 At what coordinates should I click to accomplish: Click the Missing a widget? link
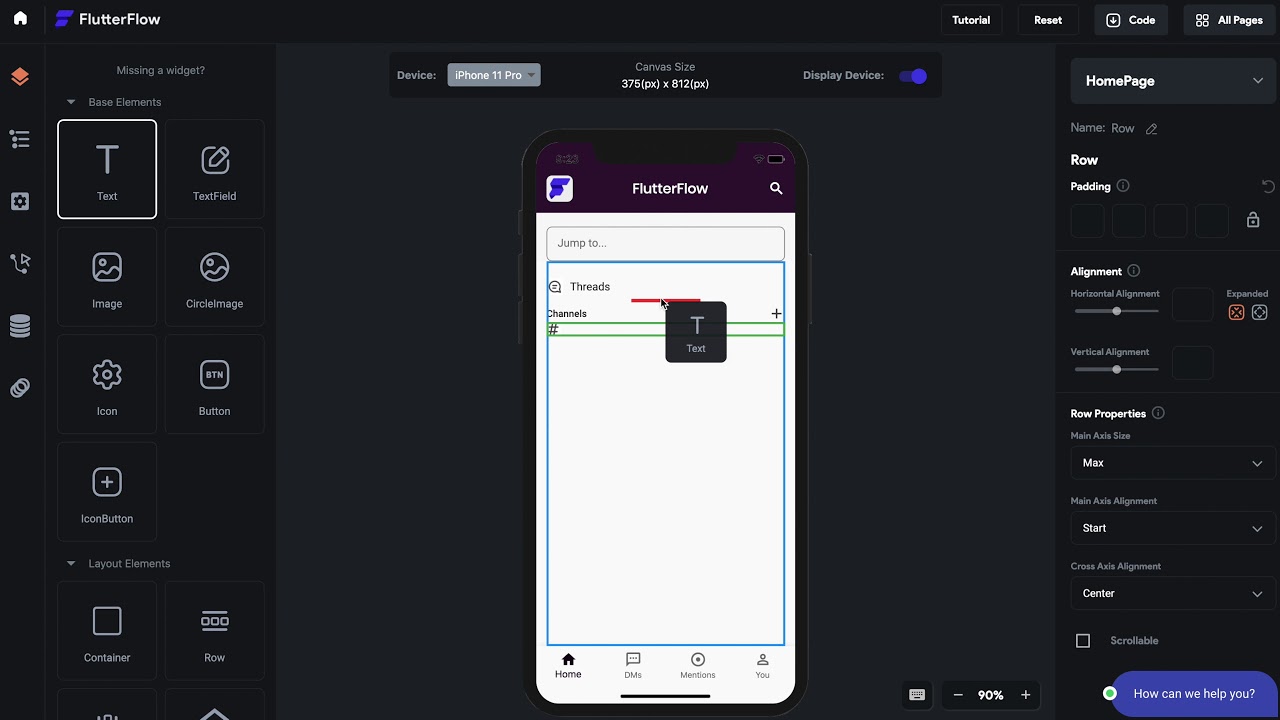pos(161,70)
